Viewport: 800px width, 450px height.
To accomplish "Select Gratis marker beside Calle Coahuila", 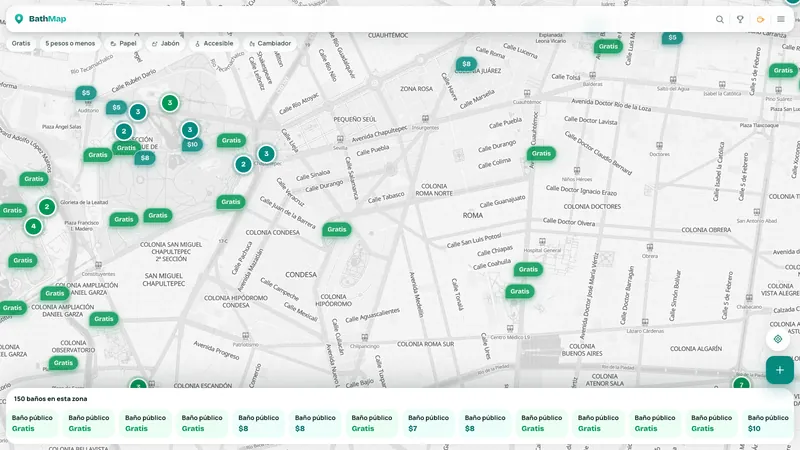I will 528,269.
